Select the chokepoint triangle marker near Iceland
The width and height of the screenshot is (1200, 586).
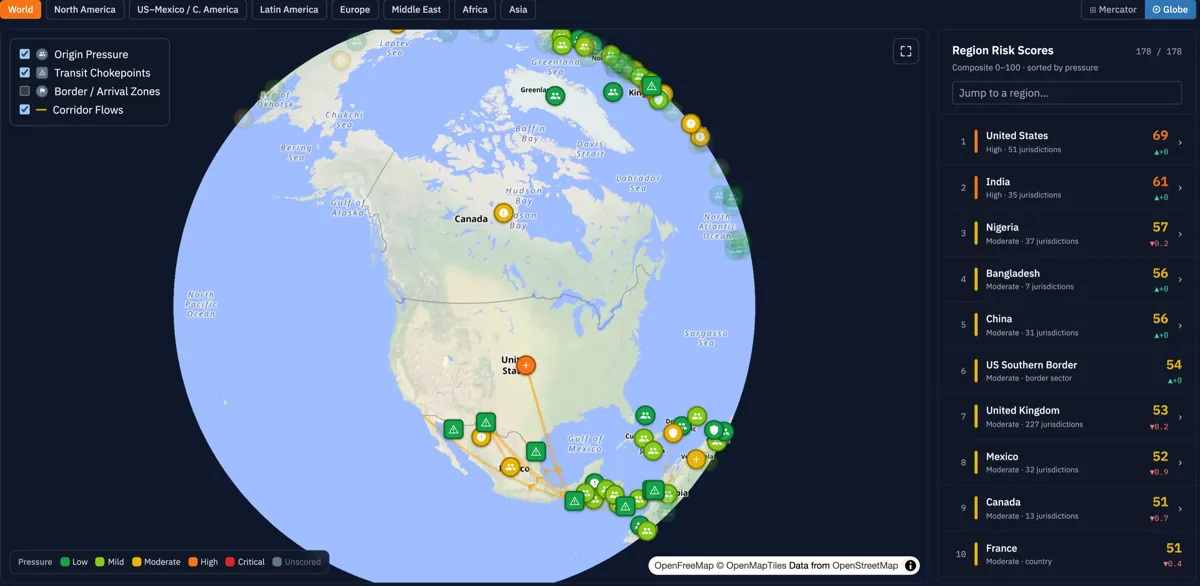click(x=651, y=86)
